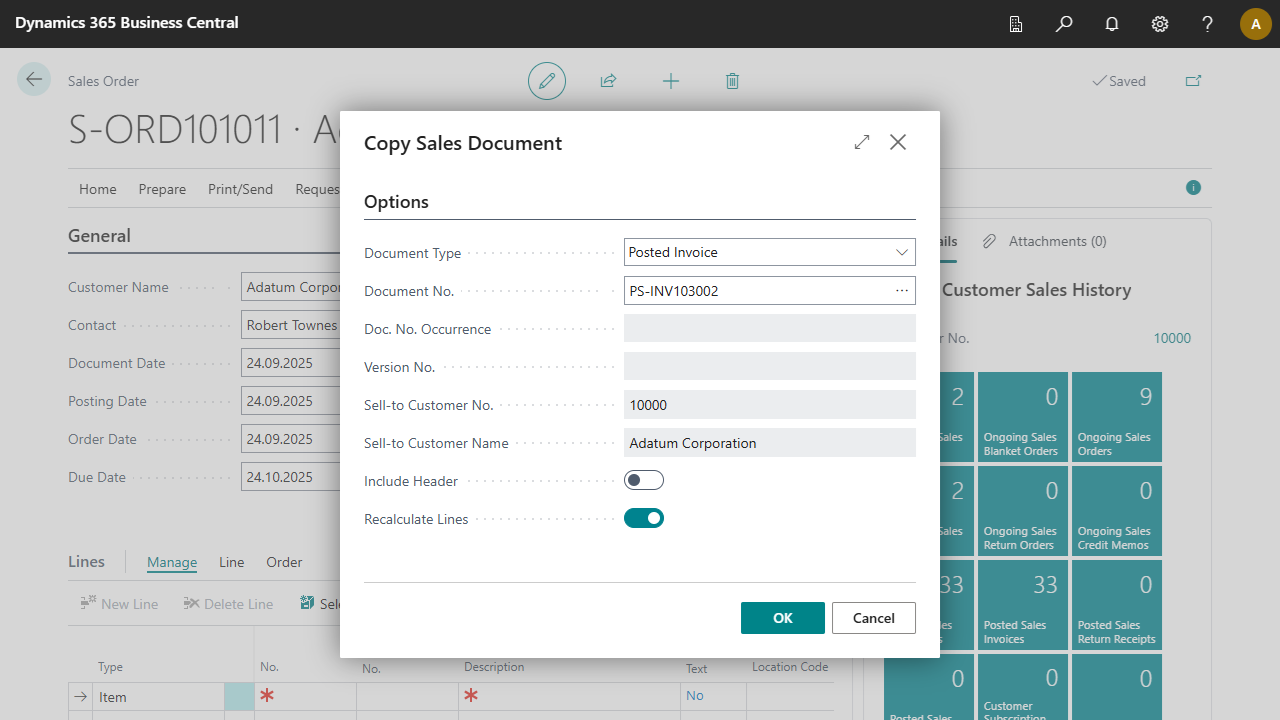
Task: Open the notifications bell
Action: pos(1112,24)
